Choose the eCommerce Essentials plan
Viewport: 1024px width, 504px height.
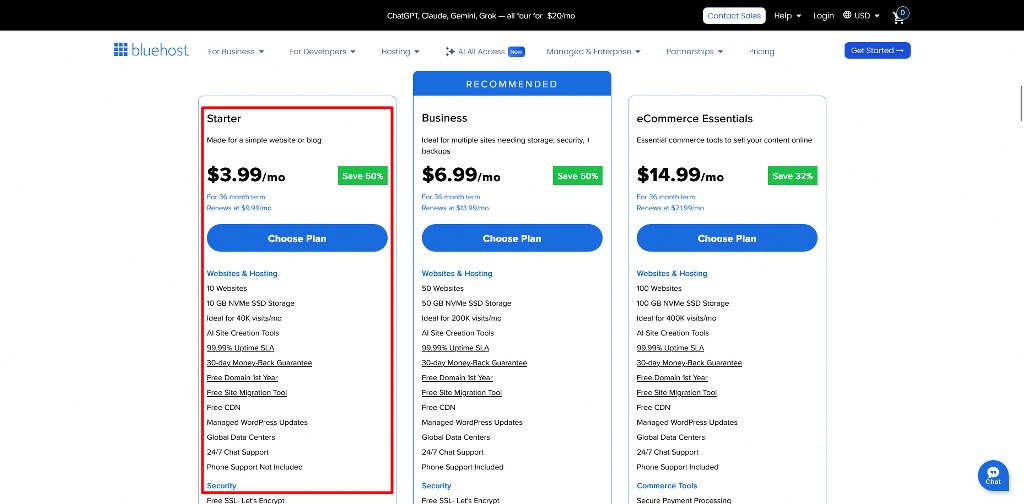tap(727, 238)
